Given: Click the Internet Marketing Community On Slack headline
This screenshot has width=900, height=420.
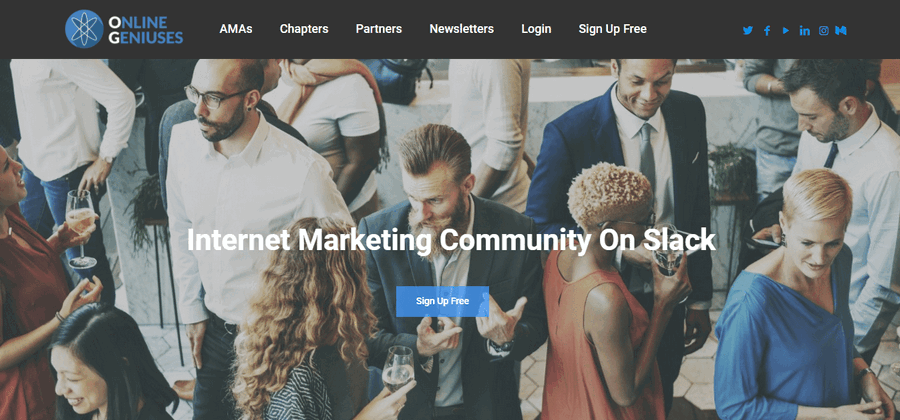Looking at the screenshot, I should (x=451, y=240).
